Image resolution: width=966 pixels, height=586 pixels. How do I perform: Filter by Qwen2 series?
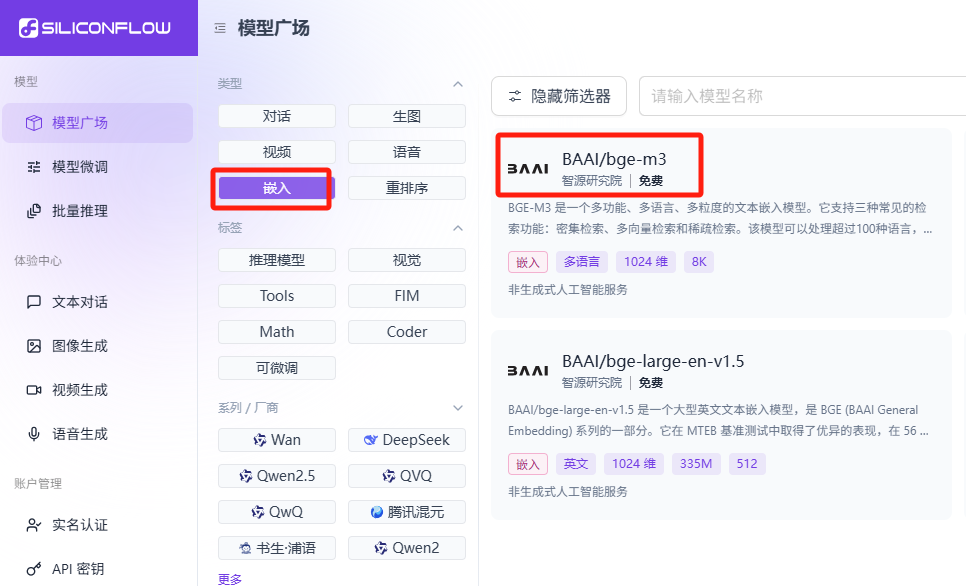point(407,548)
